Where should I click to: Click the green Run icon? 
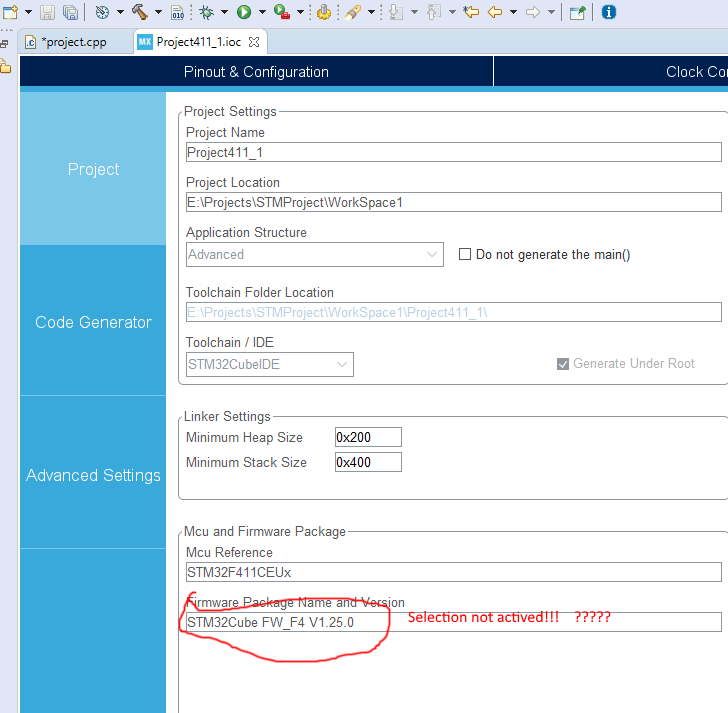pyautogui.click(x=244, y=12)
